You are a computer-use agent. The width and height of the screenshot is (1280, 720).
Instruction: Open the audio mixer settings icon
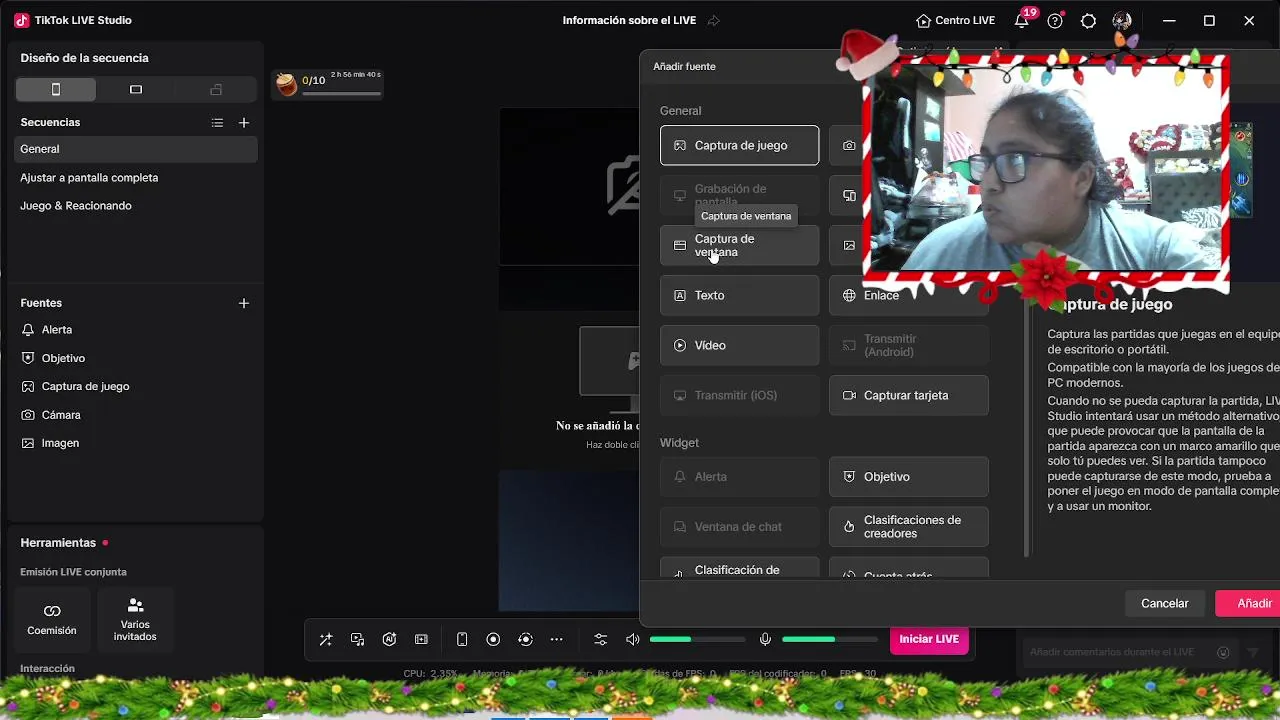click(601, 640)
